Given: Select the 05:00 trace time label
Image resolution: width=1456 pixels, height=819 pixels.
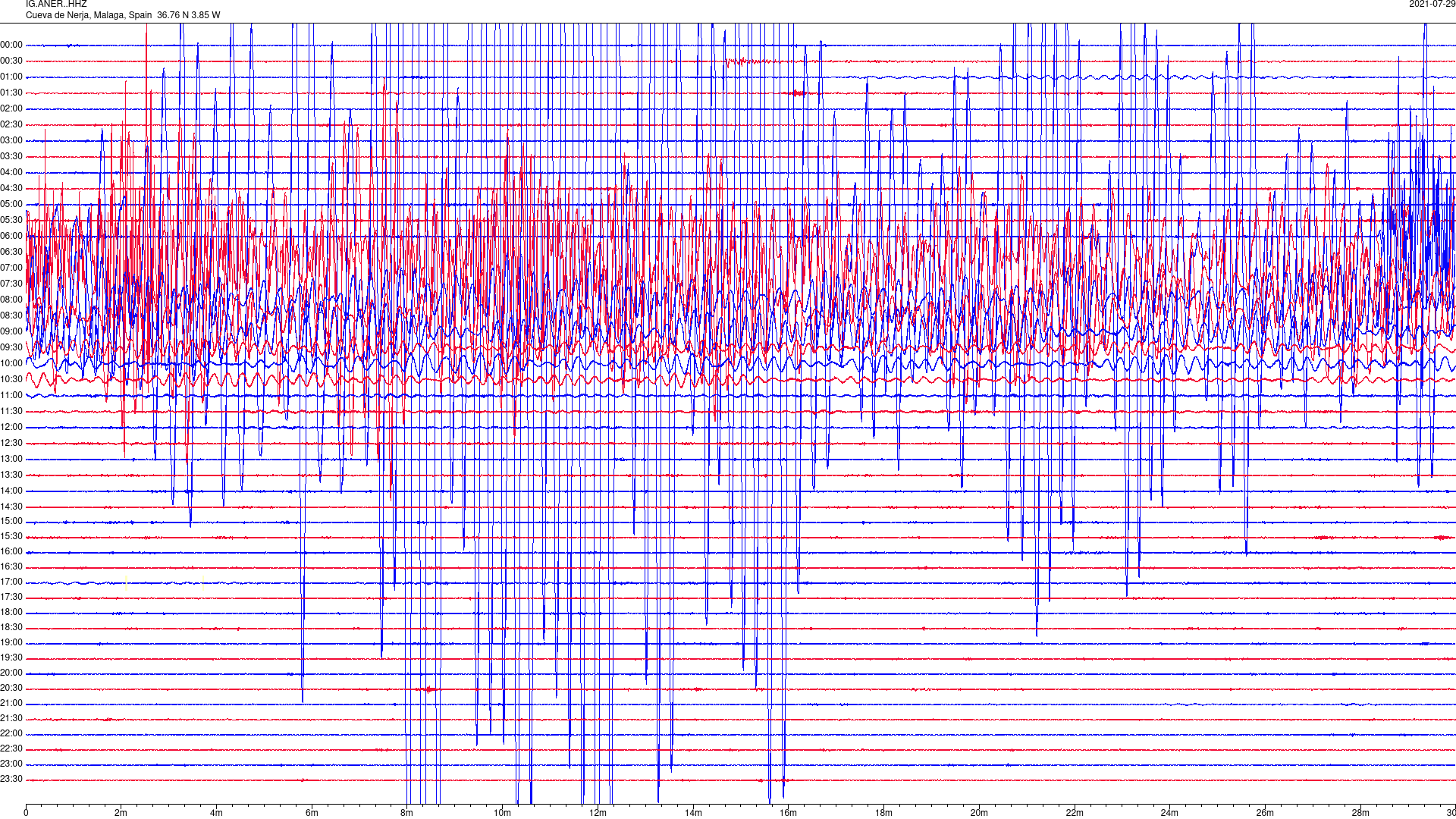Looking at the screenshot, I should [11, 205].
